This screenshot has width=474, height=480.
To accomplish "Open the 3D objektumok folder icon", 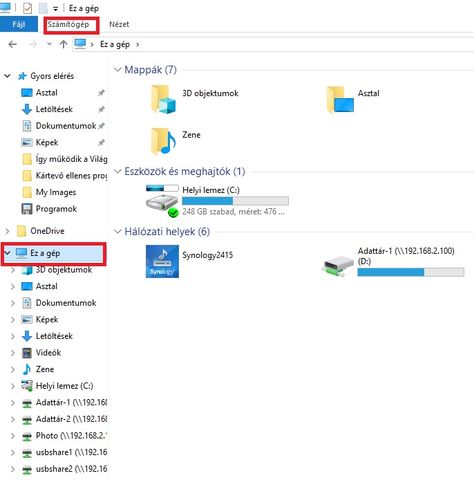I will (x=163, y=99).
